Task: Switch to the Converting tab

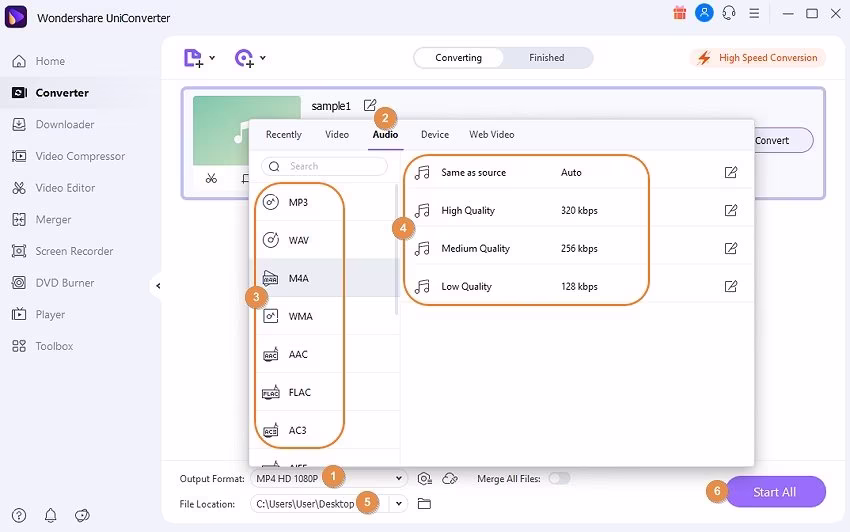Action: (x=459, y=58)
